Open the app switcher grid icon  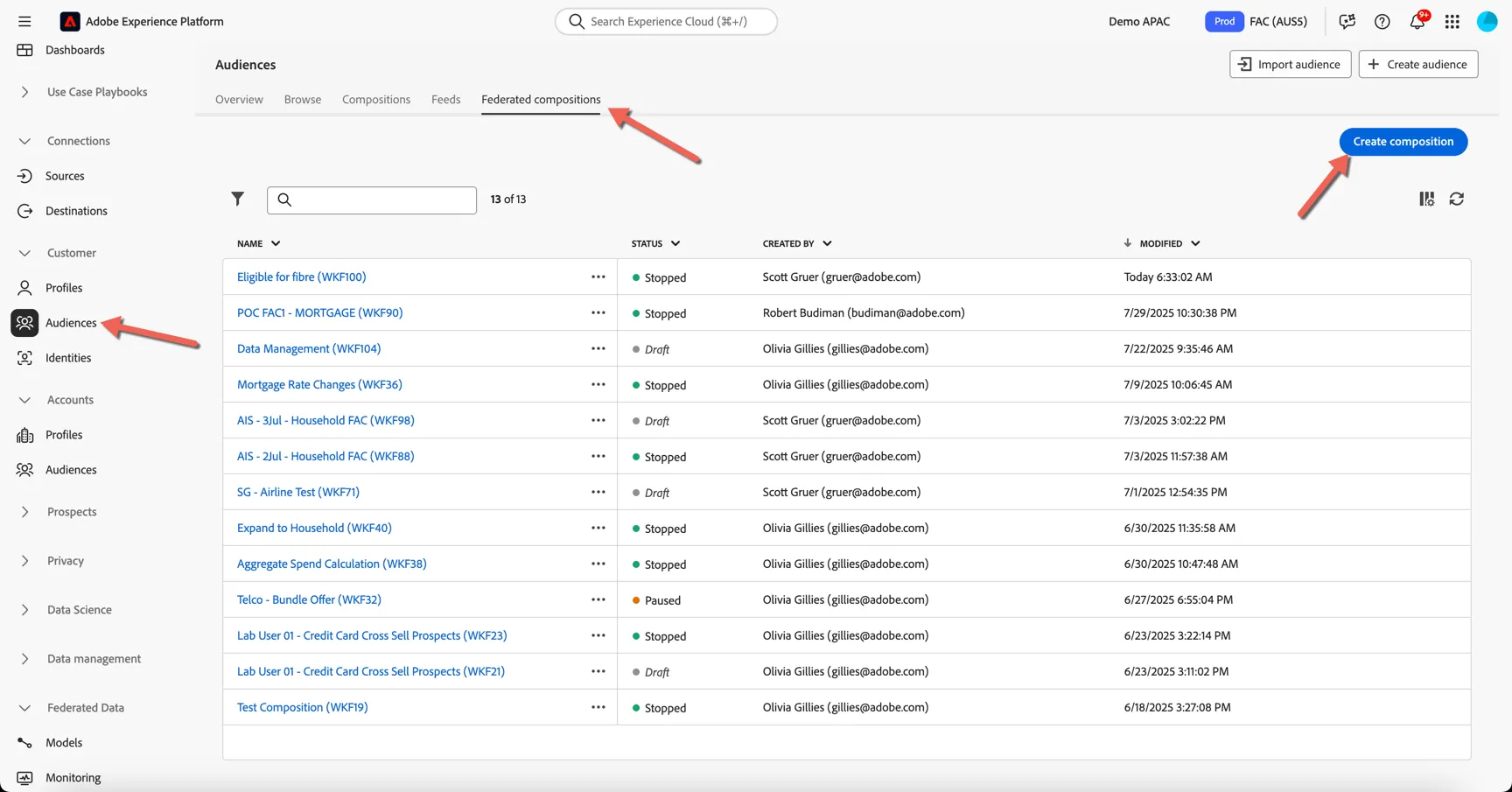pos(1452,21)
